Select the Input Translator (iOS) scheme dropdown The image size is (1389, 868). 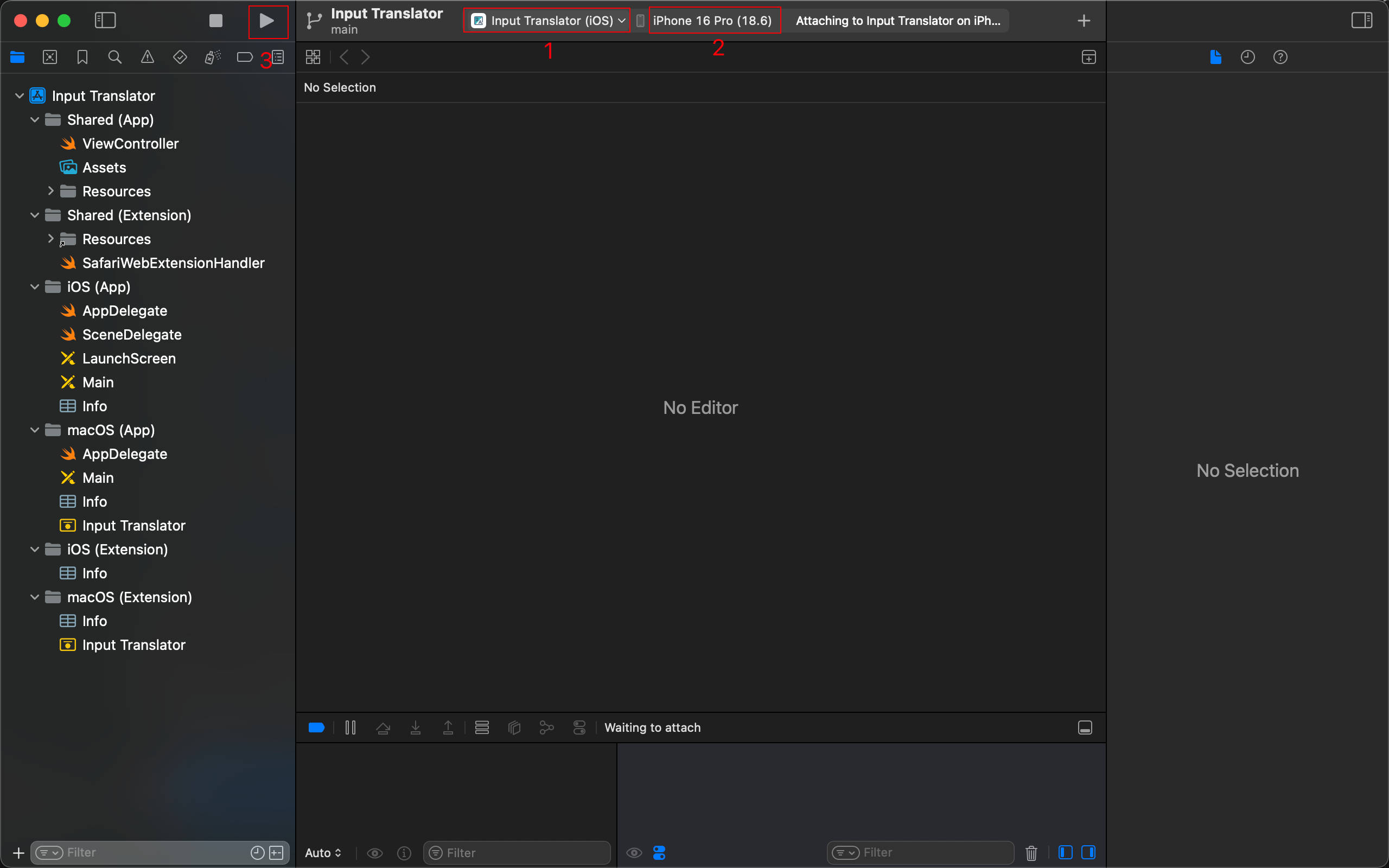(547, 21)
